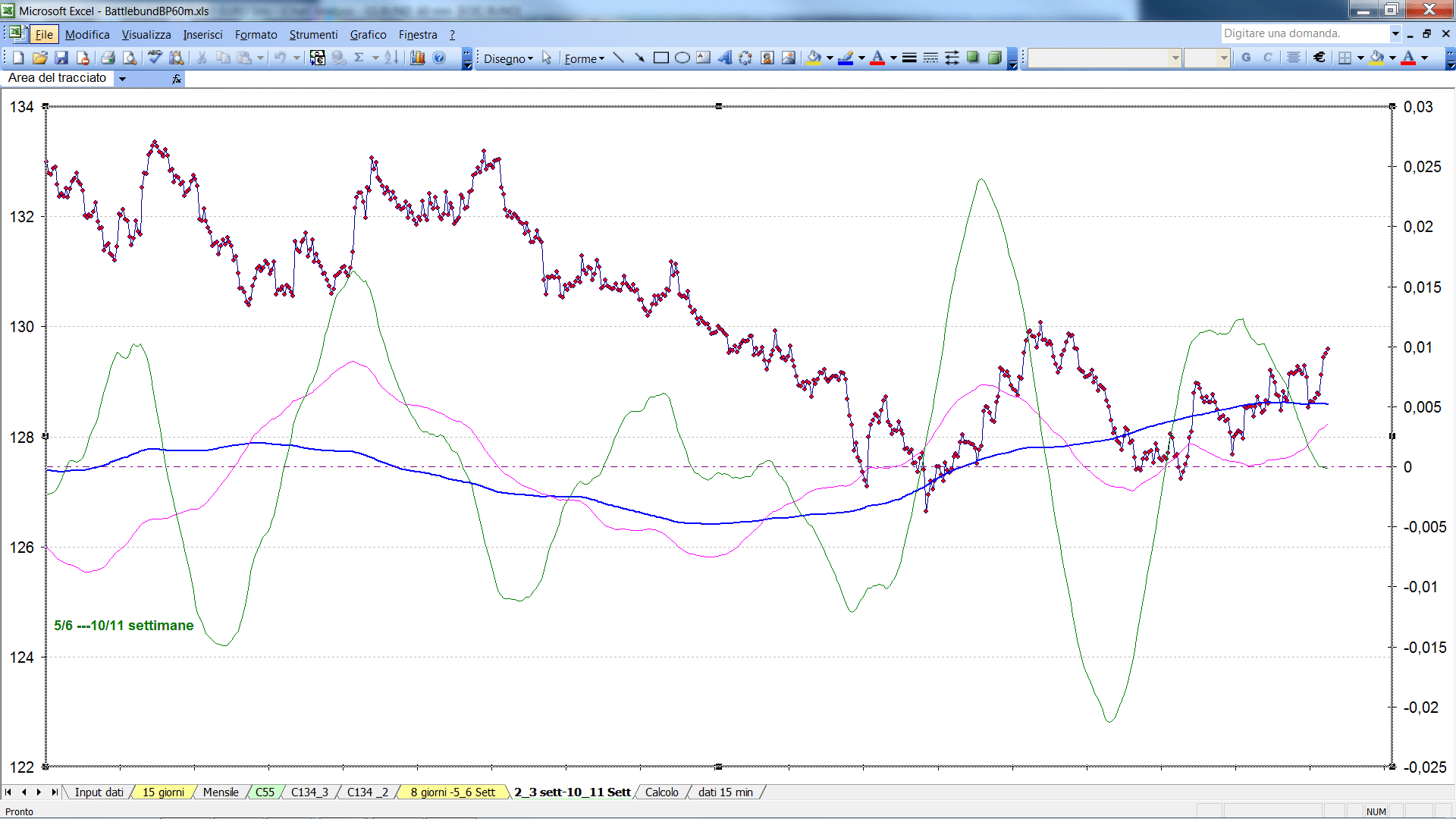The image size is (1456, 819).
Task: Insert Picture from file icon
Action: (x=789, y=58)
